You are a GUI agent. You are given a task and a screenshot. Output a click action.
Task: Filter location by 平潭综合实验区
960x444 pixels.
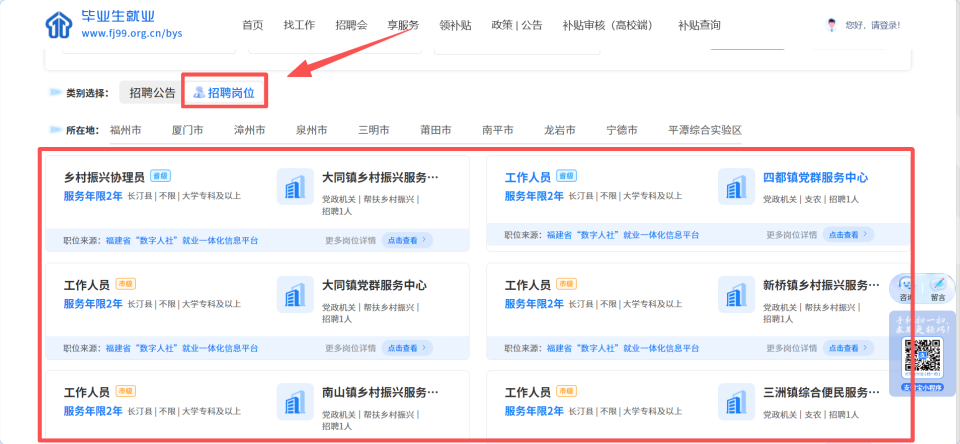click(705, 130)
